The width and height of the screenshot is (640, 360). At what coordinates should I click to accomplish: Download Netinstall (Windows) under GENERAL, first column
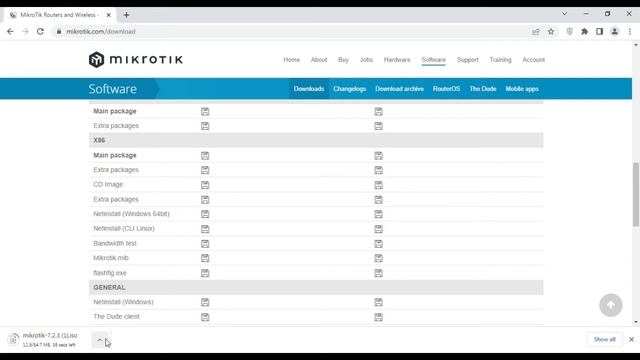click(x=205, y=302)
